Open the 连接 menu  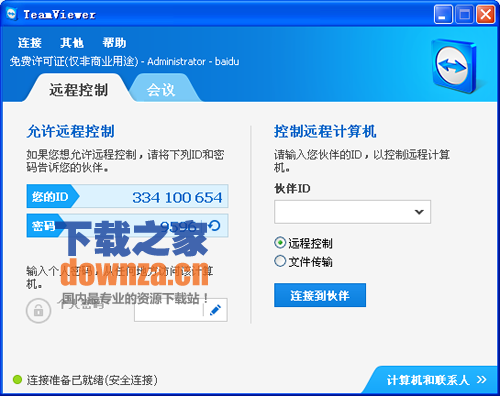30,43
